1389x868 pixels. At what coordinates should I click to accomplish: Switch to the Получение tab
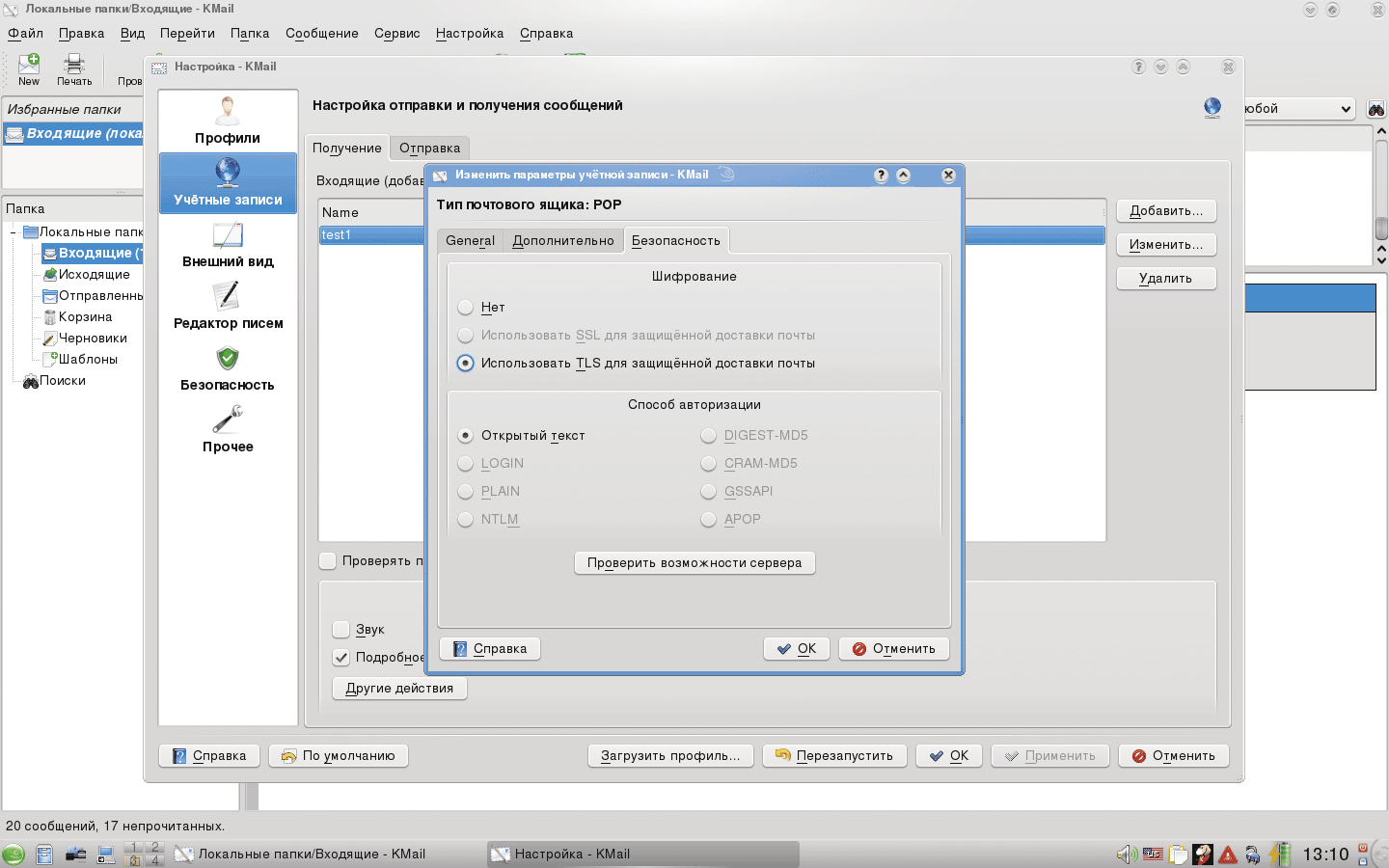pos(347,148)
